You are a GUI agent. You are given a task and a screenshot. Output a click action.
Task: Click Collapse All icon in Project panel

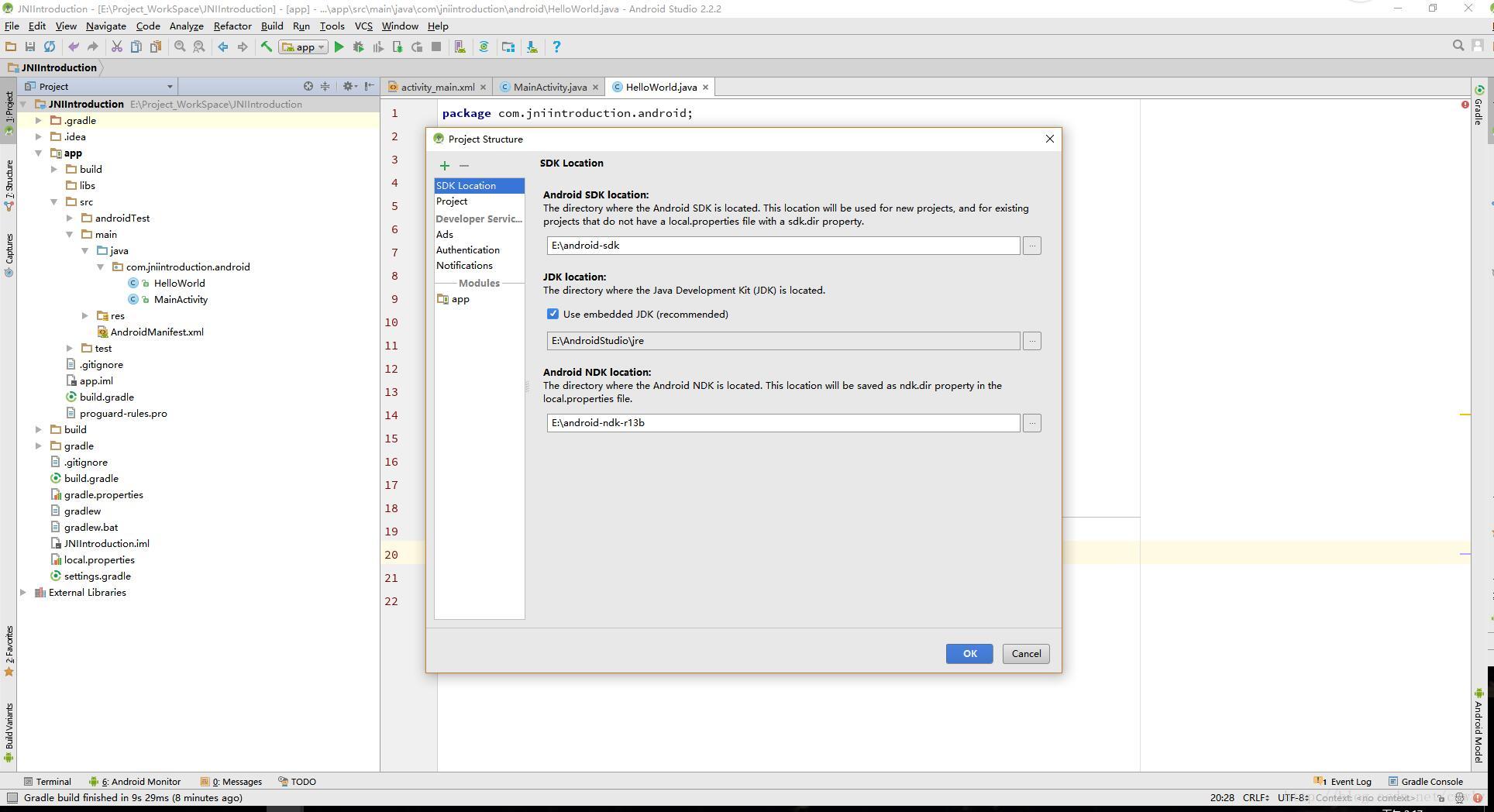tap(325, 86)
